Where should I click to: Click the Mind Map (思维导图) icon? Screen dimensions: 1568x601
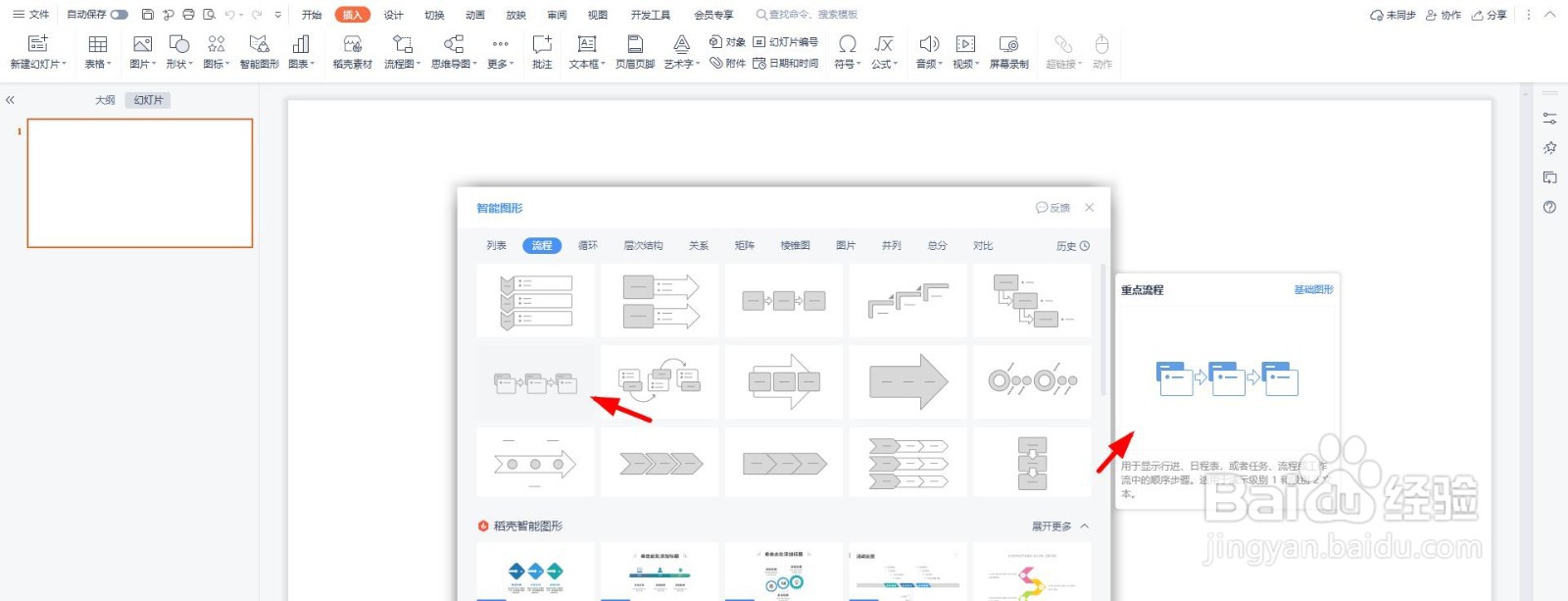coord(454,44)
